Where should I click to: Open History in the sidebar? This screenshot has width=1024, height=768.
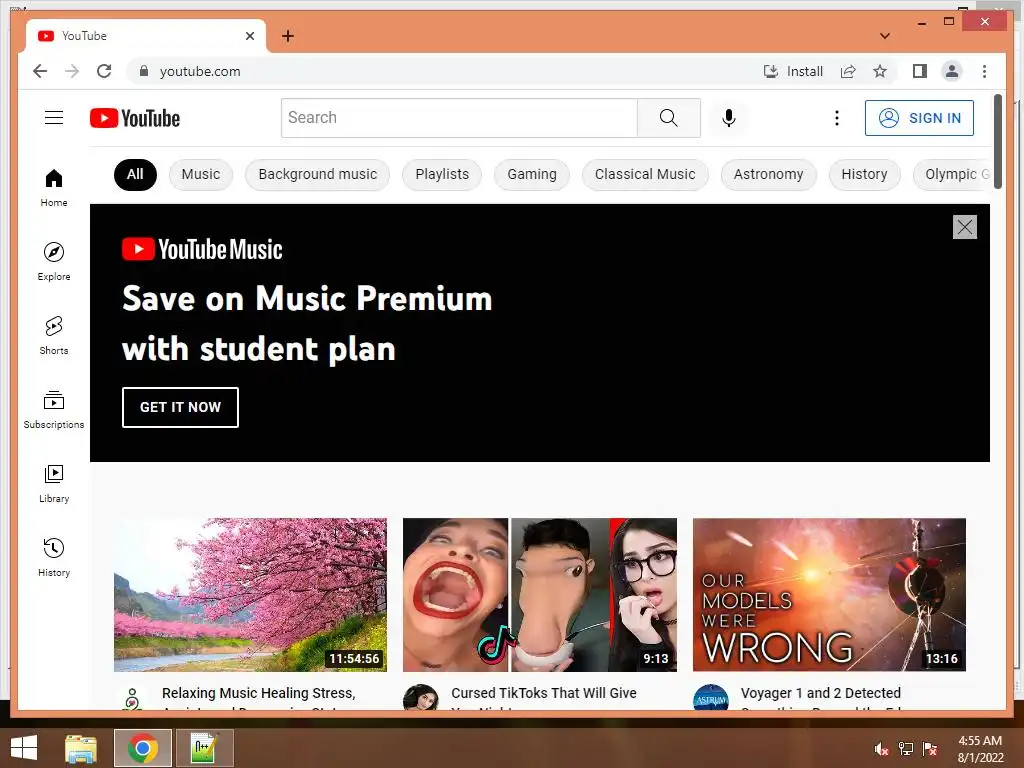point(54,557)
